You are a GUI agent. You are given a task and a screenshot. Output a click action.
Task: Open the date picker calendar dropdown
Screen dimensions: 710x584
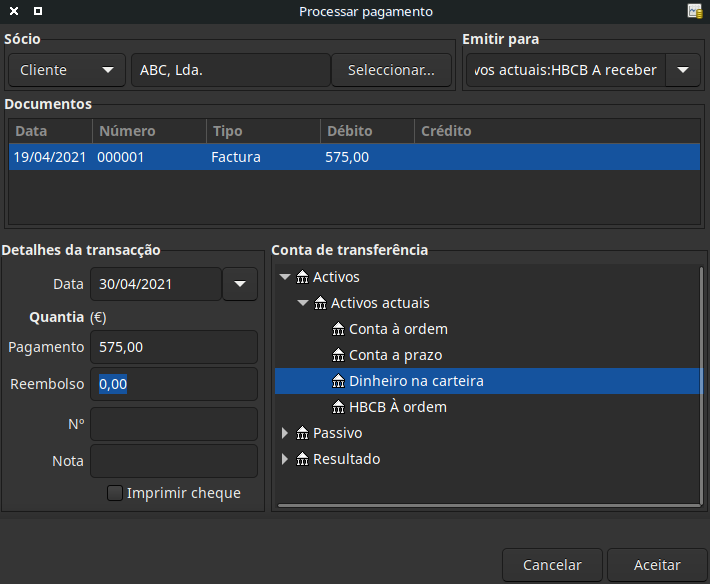click(239, 284)
